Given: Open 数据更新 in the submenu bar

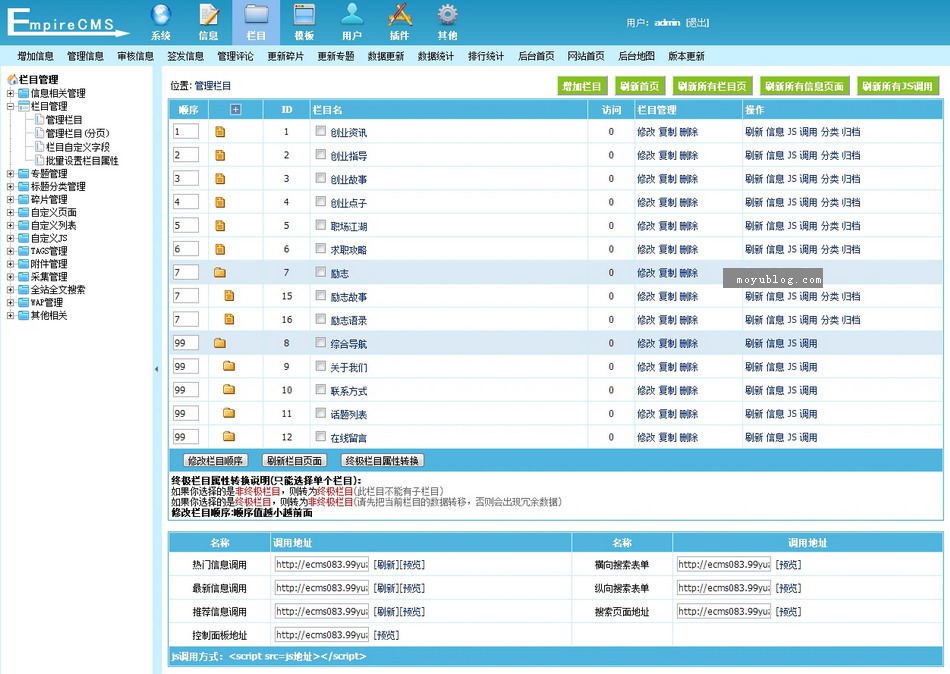Looking at the screenshot, I should [386, 56].
